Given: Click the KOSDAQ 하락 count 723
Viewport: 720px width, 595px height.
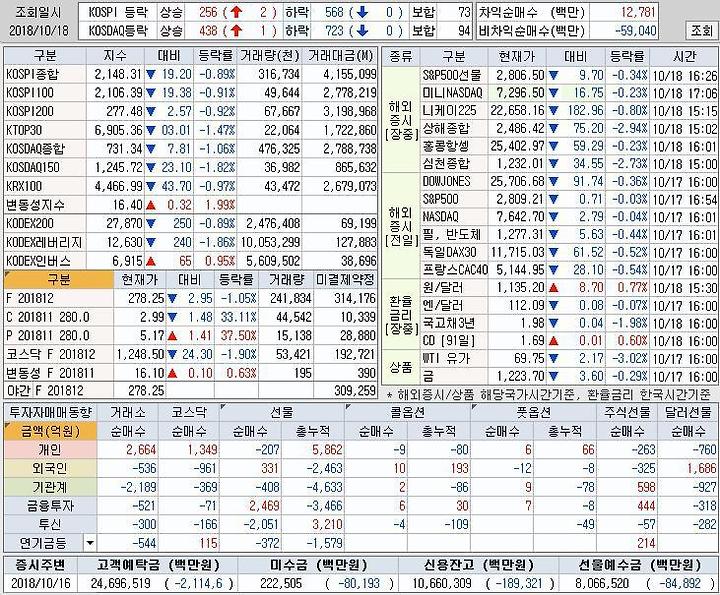Looking at the screenshot, I should click(x=334, y=31).
